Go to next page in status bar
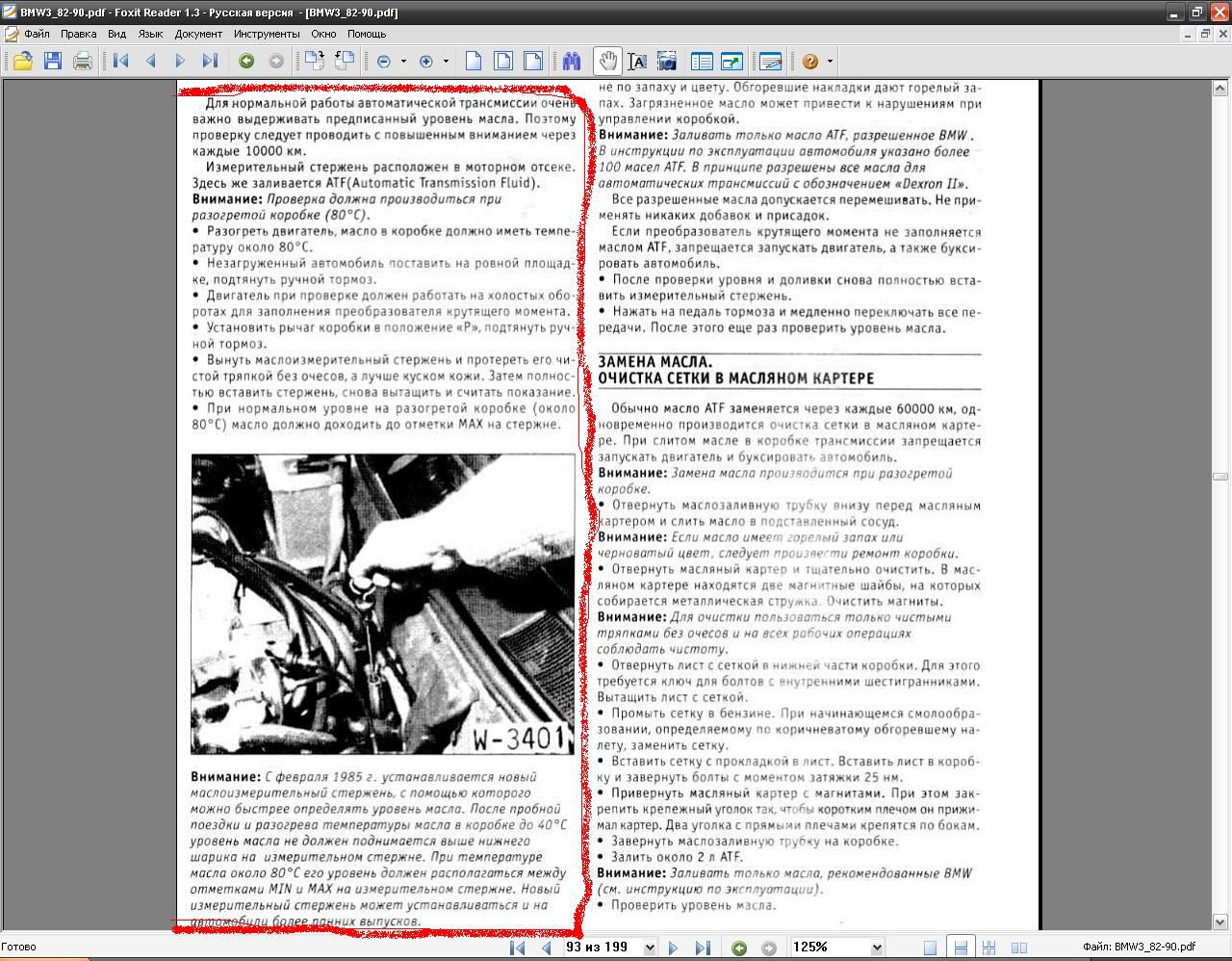Image resolution: width=1232 pixels, height=961 pixels. (673, 948)
